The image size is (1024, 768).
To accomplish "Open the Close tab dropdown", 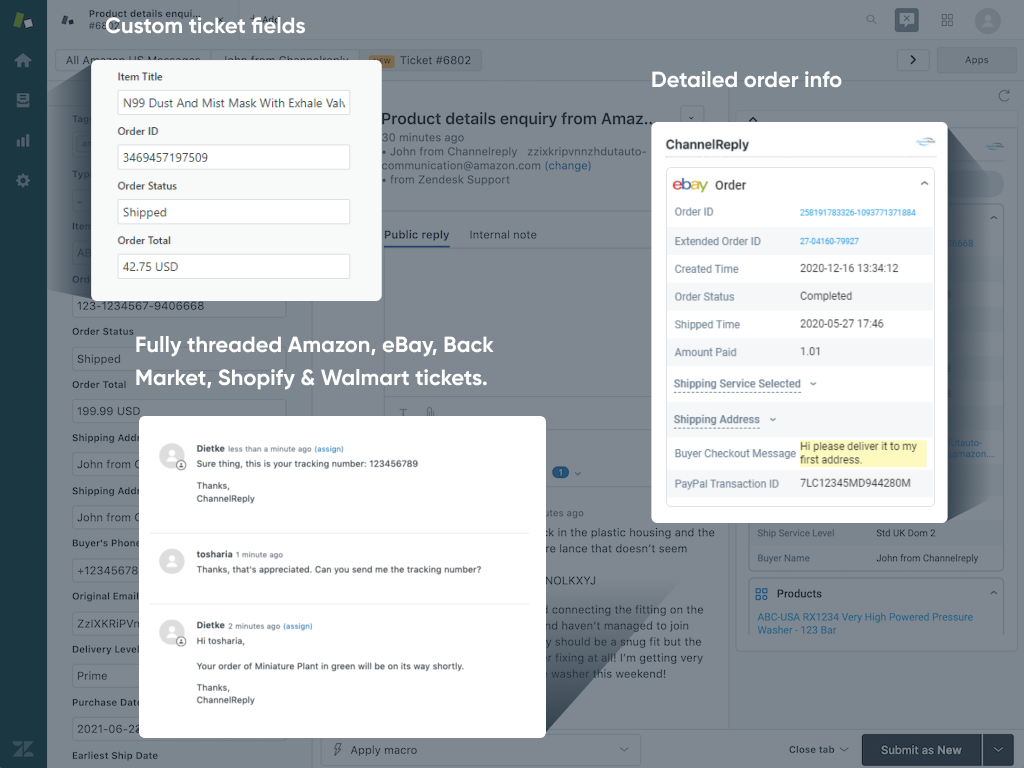I will point(818,750).
